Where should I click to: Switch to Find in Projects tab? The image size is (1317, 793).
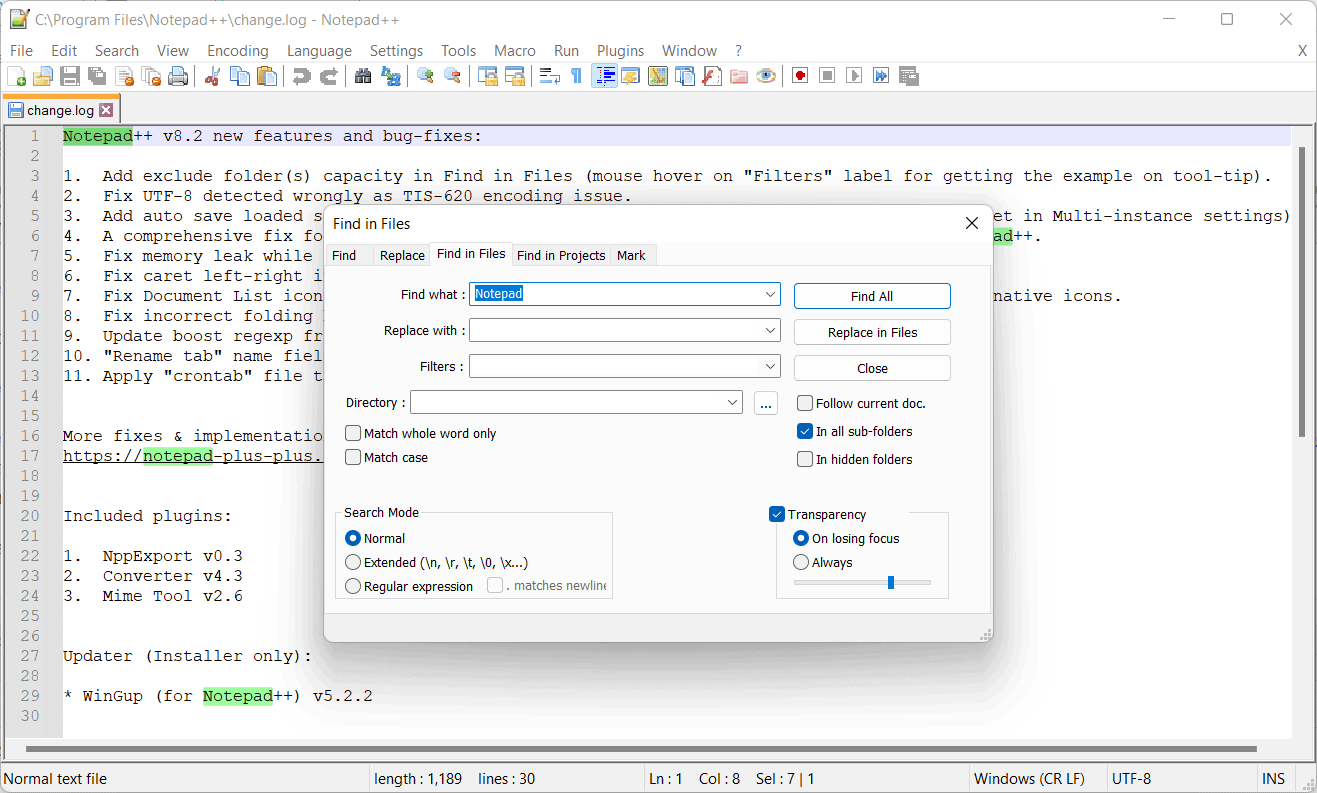(x=561, y=256)
